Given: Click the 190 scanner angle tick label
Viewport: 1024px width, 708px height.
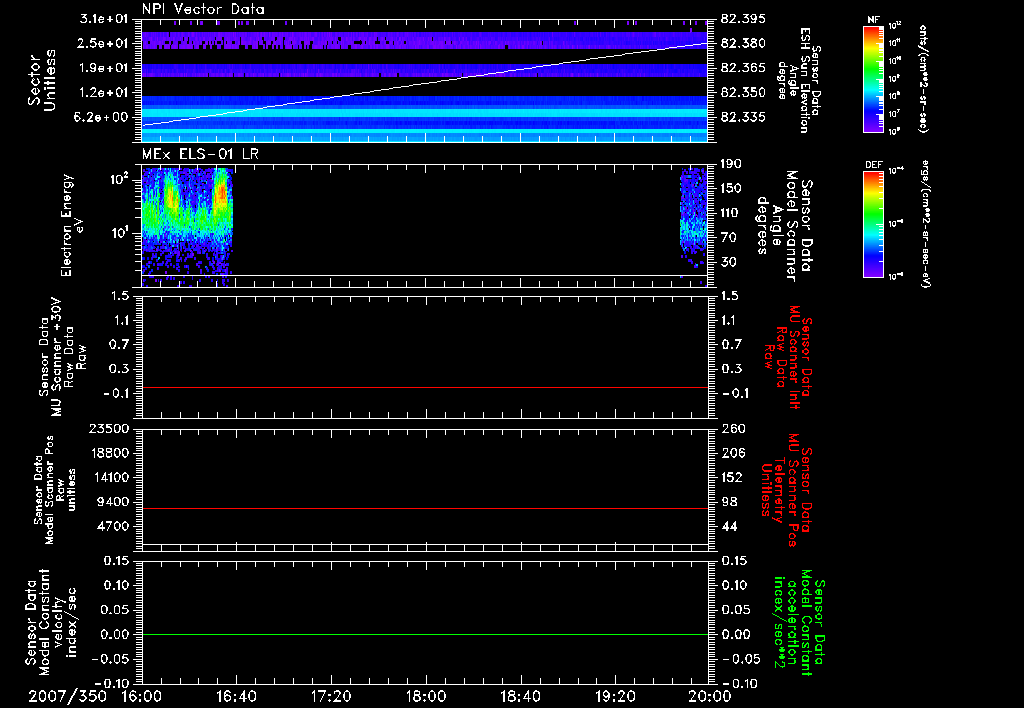Looking at the screenshot, I should tap(731, 164).
